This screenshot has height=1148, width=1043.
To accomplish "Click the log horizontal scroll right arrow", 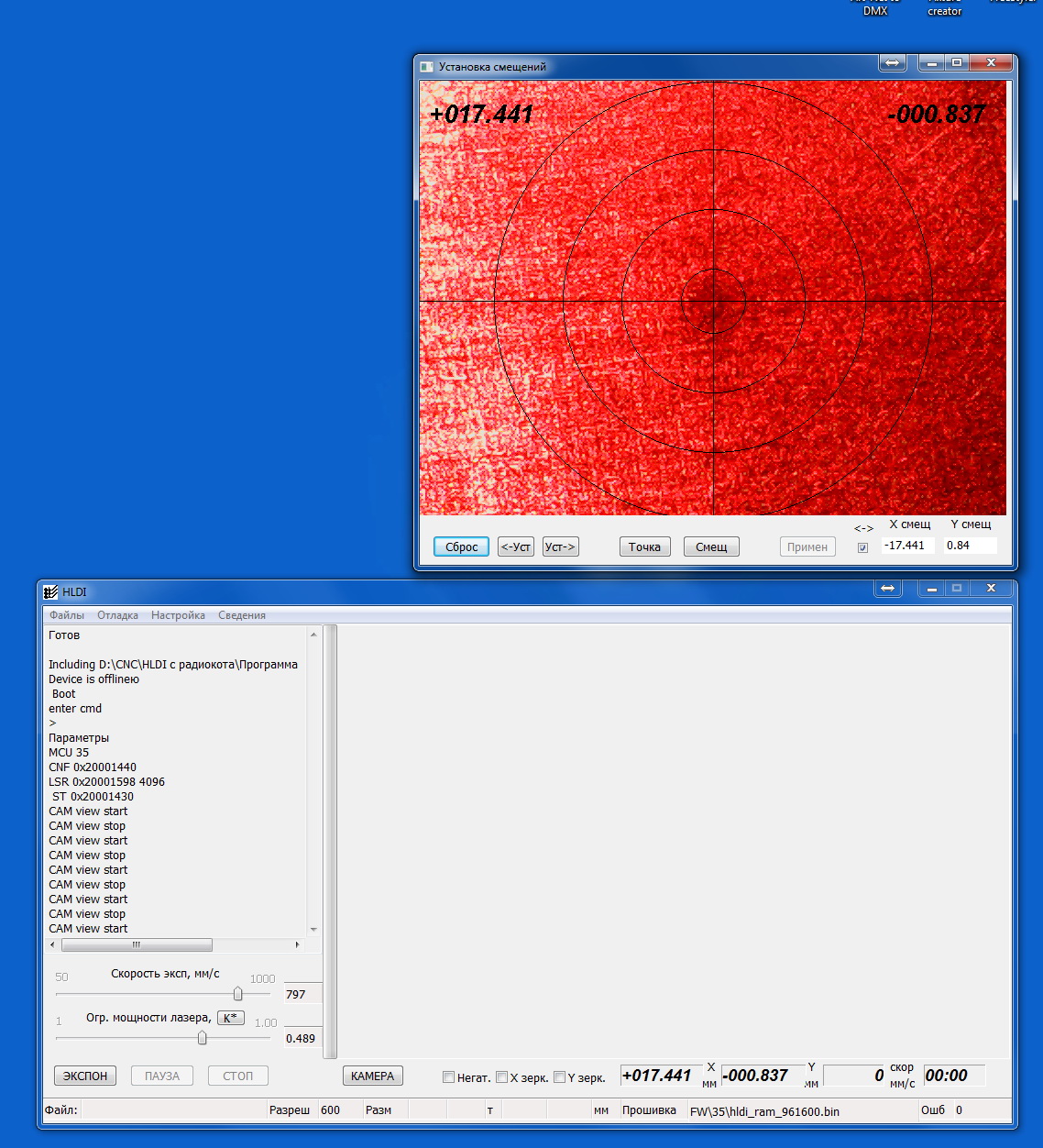I will coord(297,944).
